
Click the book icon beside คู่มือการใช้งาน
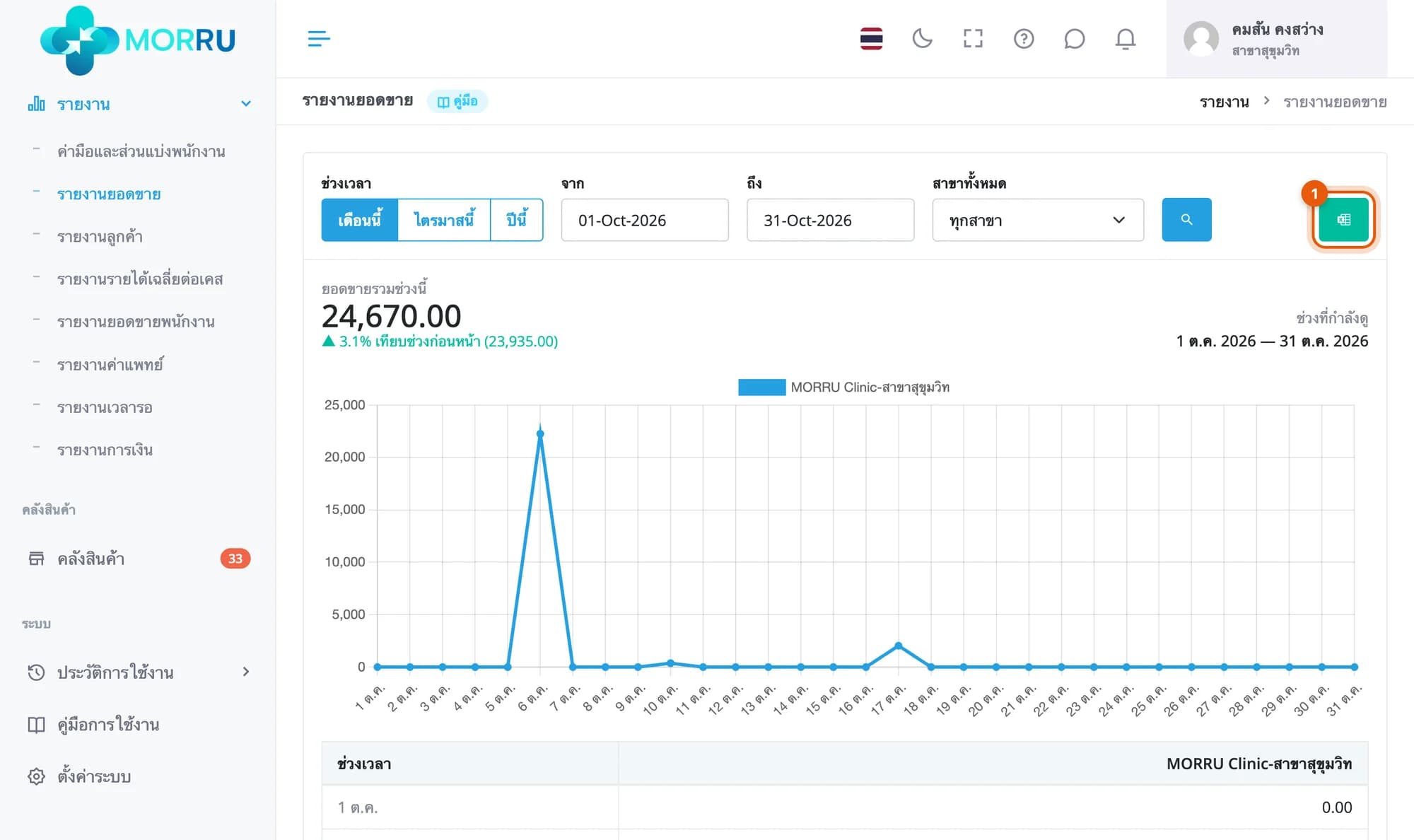[36, 724]
